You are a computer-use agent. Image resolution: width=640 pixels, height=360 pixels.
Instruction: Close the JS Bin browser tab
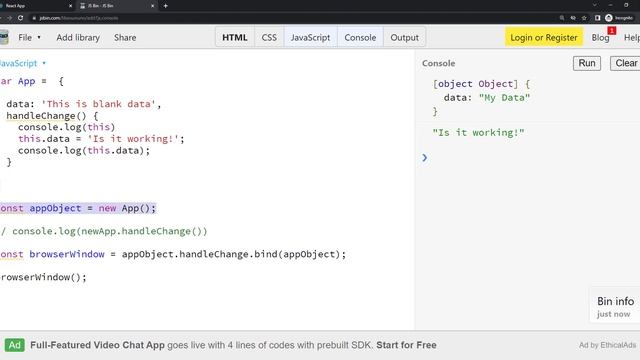[x=153, y=6]
